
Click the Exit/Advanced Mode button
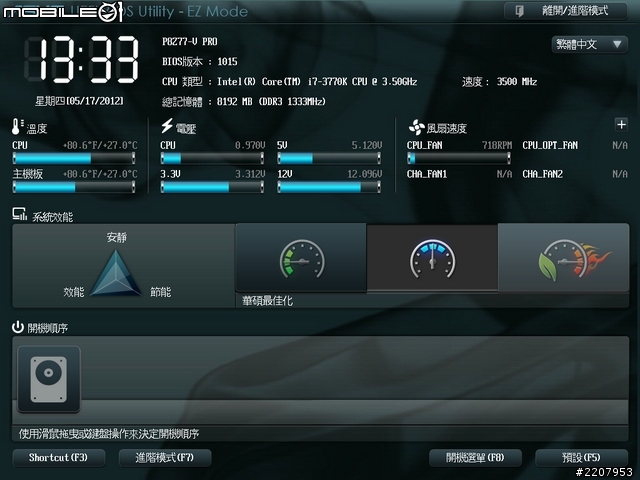(x=566, y=11)
